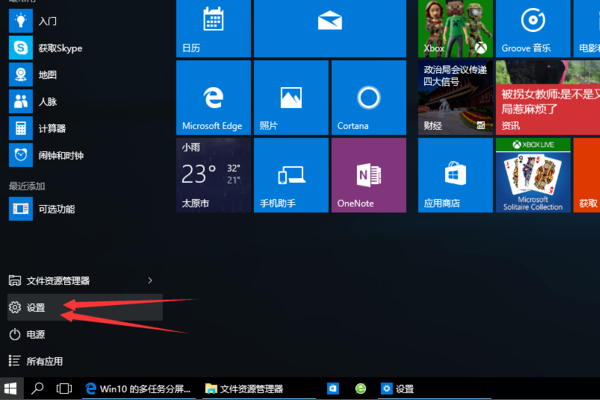Screen dimensions: 600x400
Task: Open the weather tile for 太原市
Action: point(214,175)
